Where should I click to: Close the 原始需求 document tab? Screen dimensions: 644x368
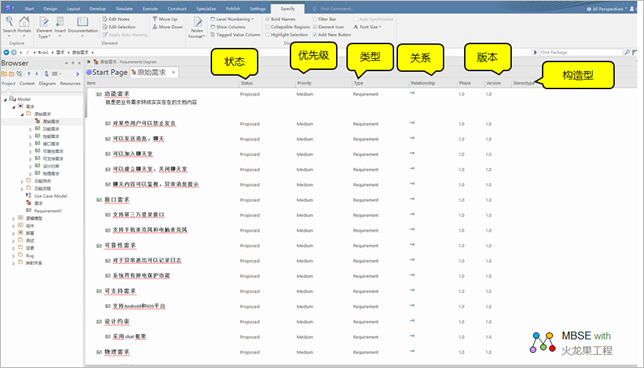[x=173, y=72]
